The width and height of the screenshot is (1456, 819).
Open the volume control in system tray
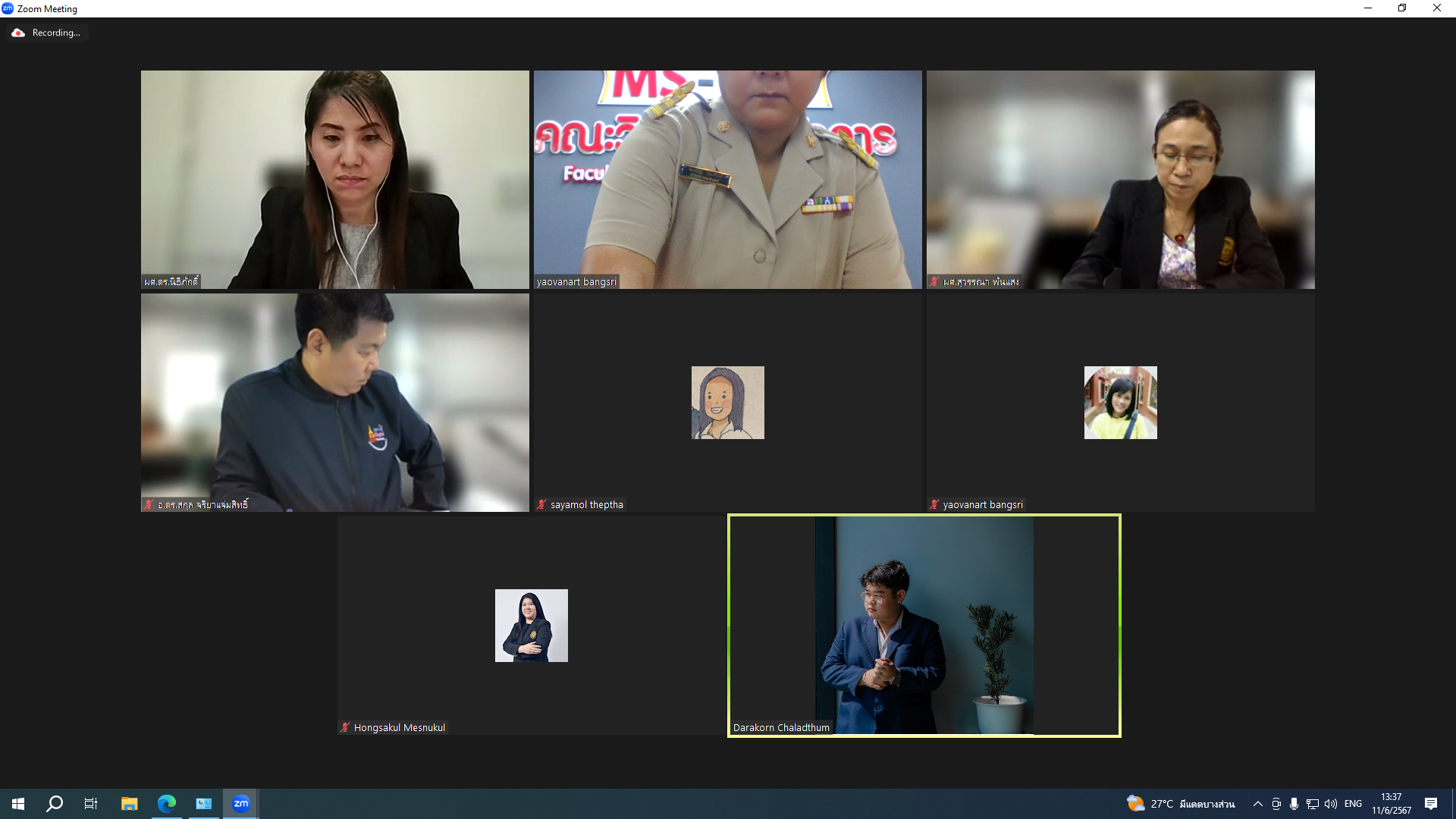coord(1331,804)
